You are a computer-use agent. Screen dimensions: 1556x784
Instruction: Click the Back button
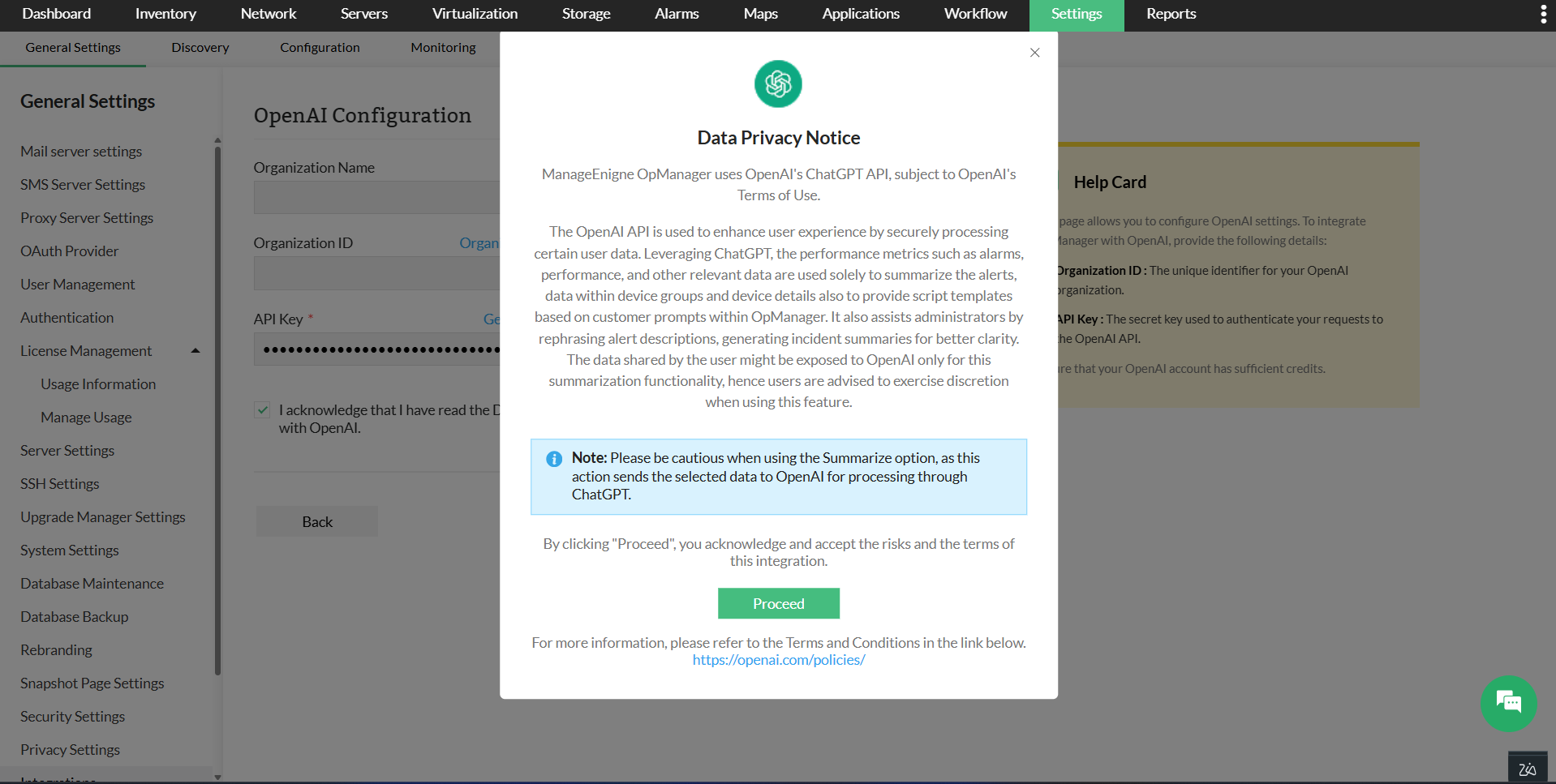point(317,522)
